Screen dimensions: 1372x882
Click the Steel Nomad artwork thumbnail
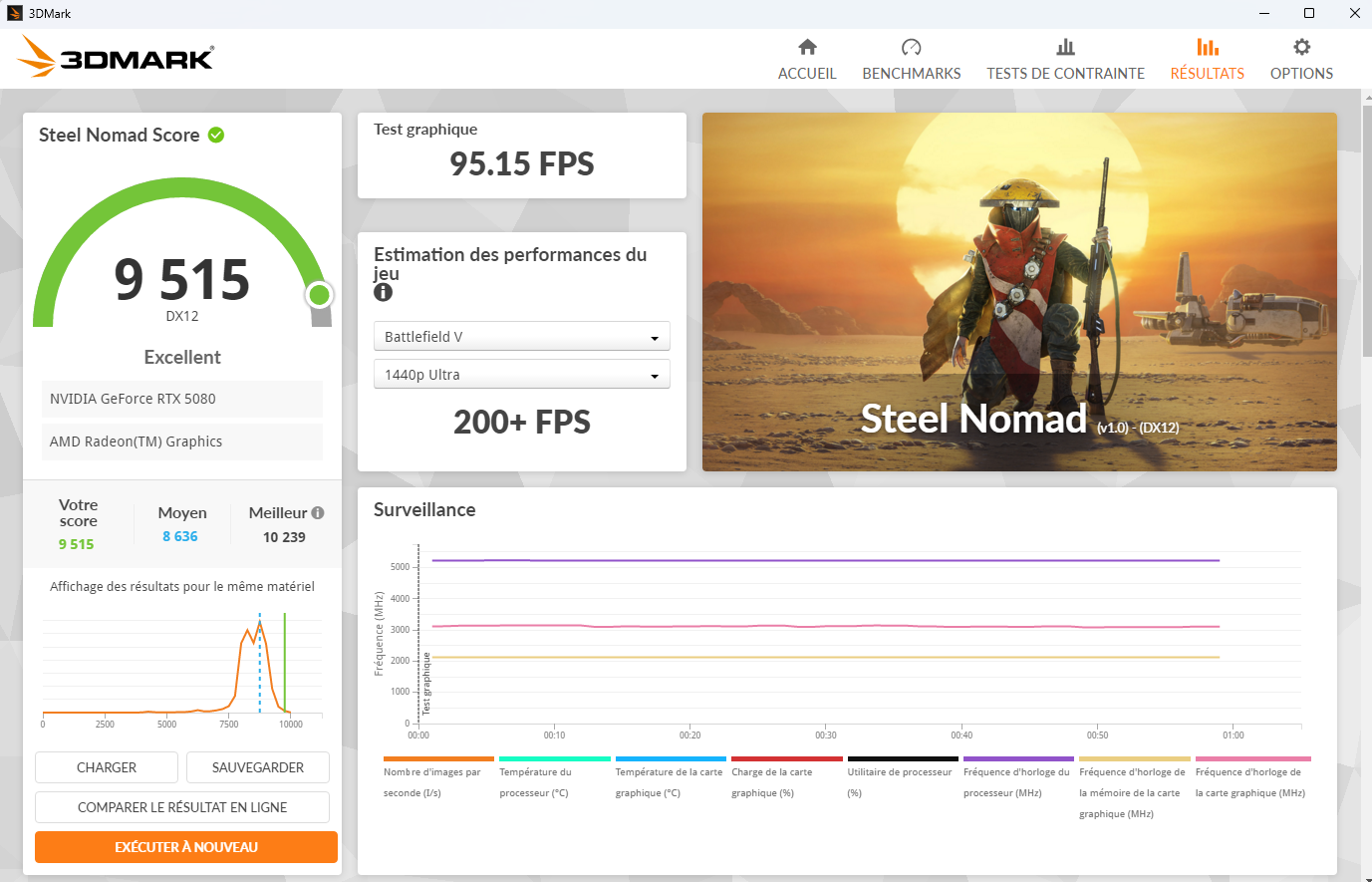(x=1019, y=292)
